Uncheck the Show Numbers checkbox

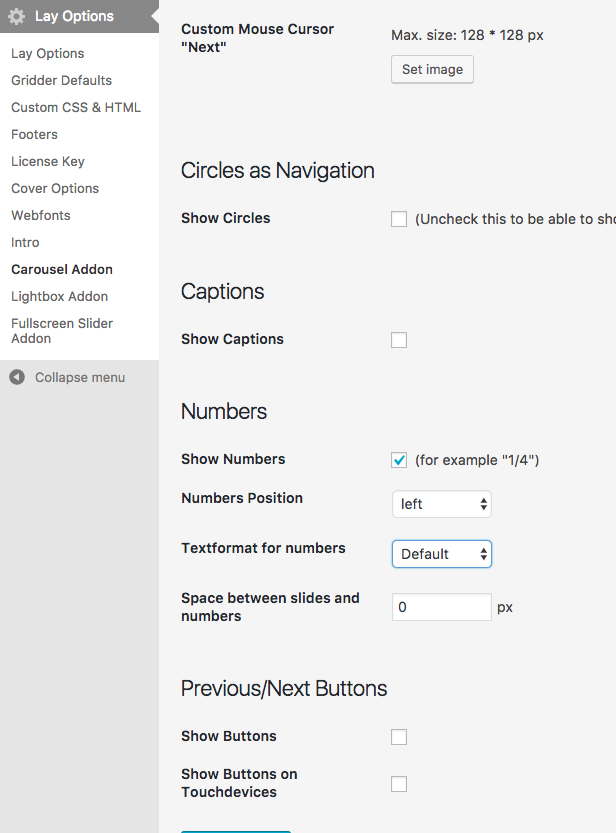[399, 460]
